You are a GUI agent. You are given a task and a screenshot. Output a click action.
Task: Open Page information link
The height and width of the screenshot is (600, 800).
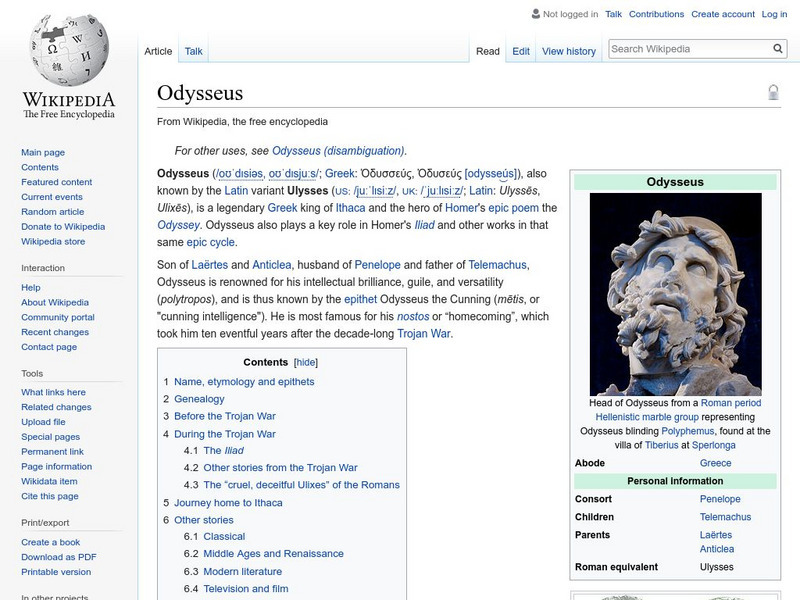click(x=57, y=466)
